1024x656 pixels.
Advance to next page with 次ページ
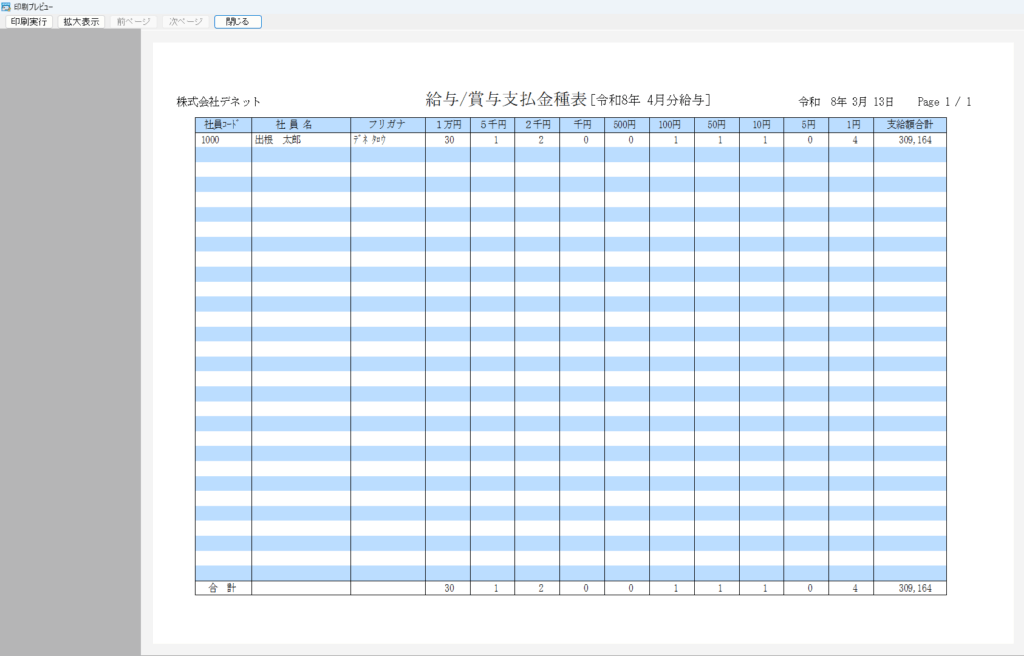click(186, 21)
